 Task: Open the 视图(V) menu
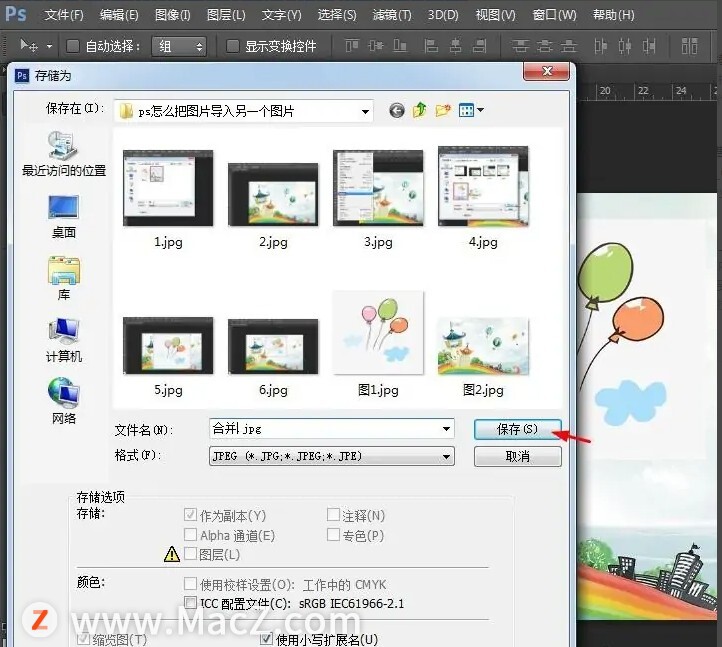495,15
